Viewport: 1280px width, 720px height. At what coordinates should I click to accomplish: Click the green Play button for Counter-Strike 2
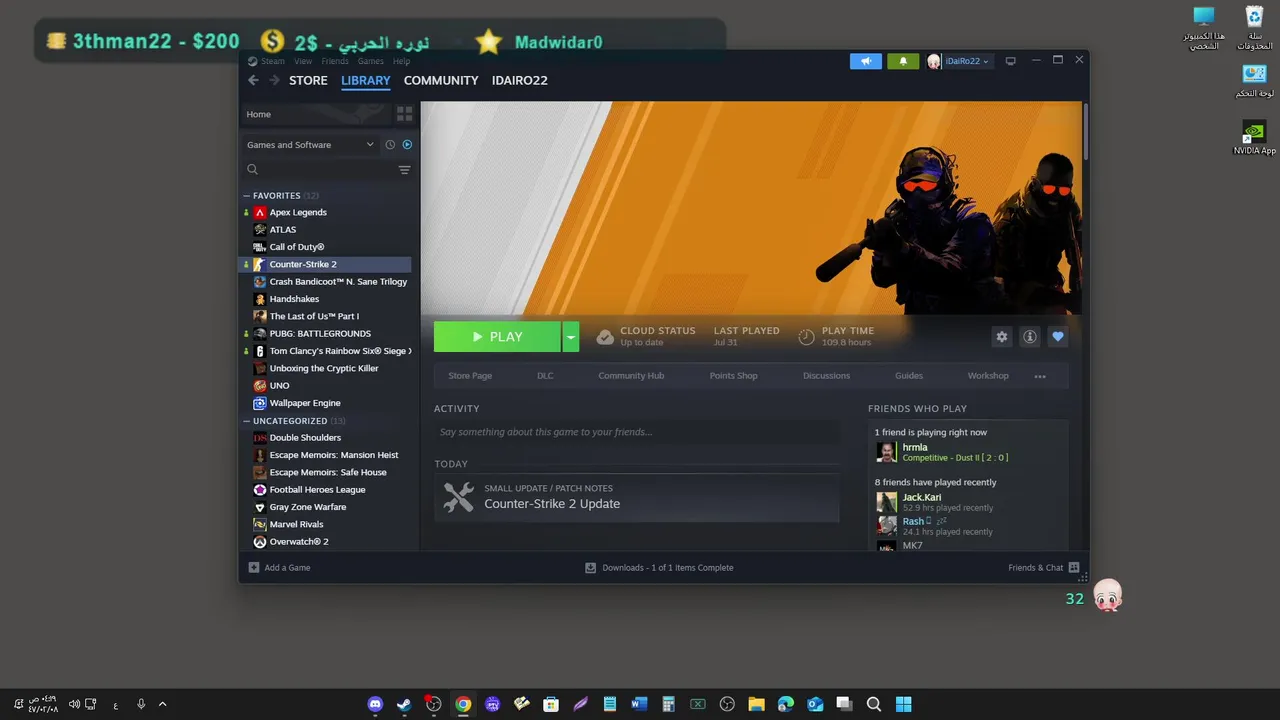(x=497, y=337)
